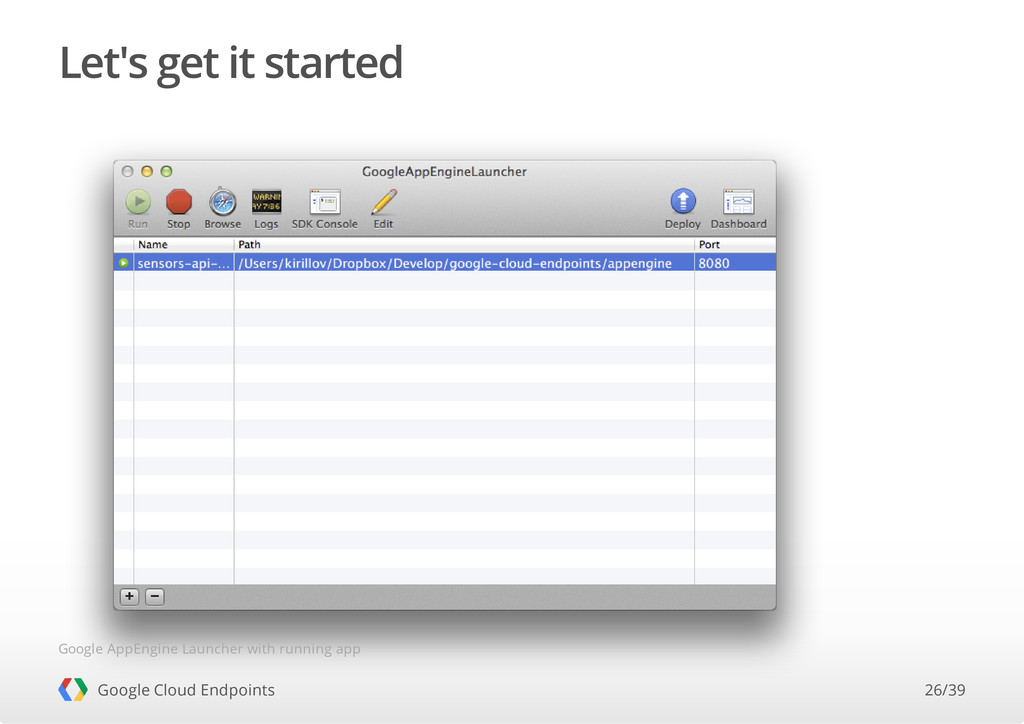Screen dimensions: 1024x724
Task: Click the 8080 port value
Action: click(714, 263)
